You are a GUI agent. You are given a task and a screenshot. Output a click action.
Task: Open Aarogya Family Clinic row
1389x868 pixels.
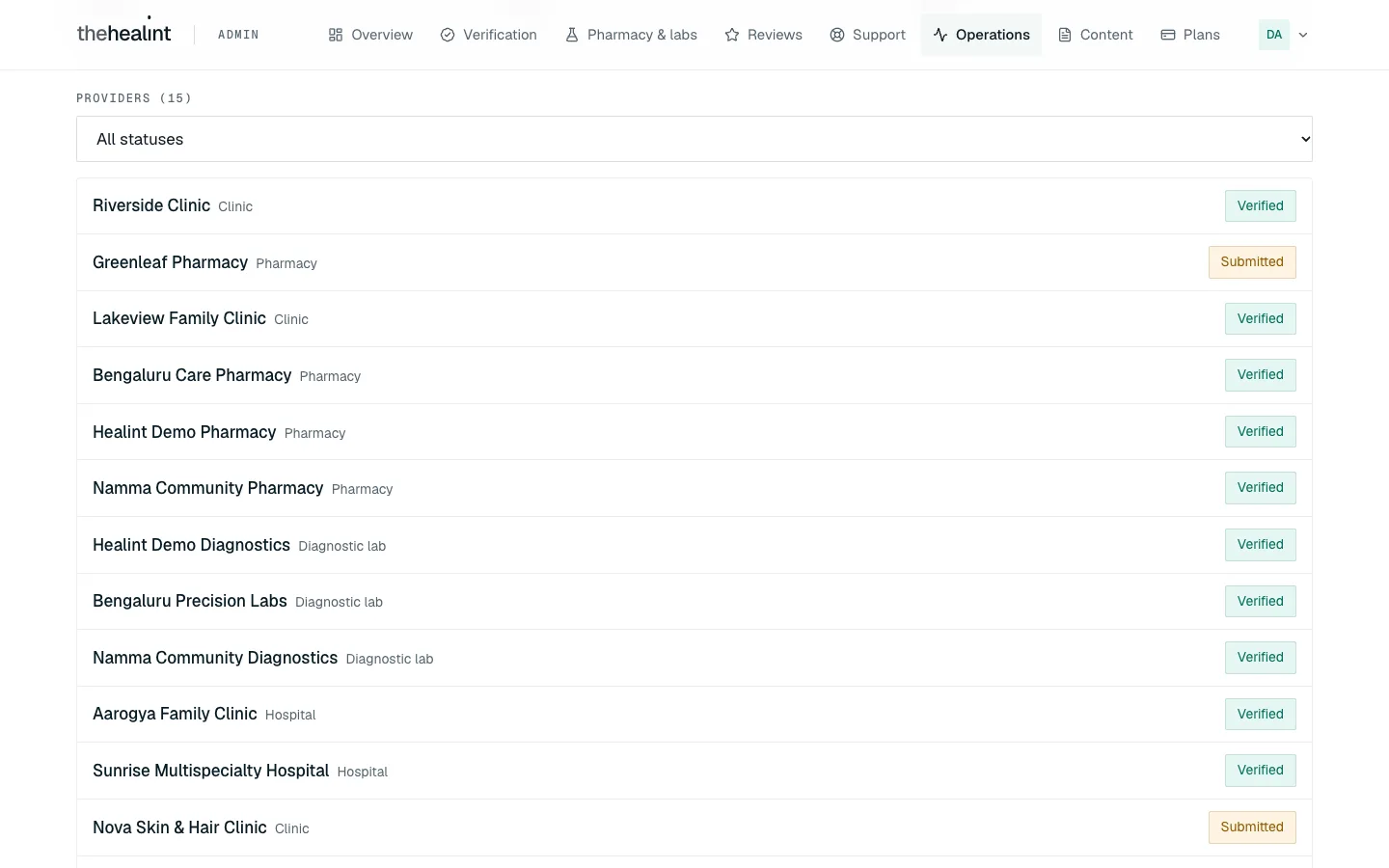[694, 715]
